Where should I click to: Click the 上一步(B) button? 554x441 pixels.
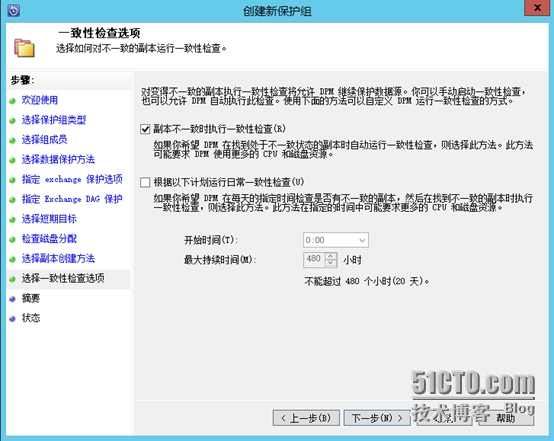(x=306, y=418)
